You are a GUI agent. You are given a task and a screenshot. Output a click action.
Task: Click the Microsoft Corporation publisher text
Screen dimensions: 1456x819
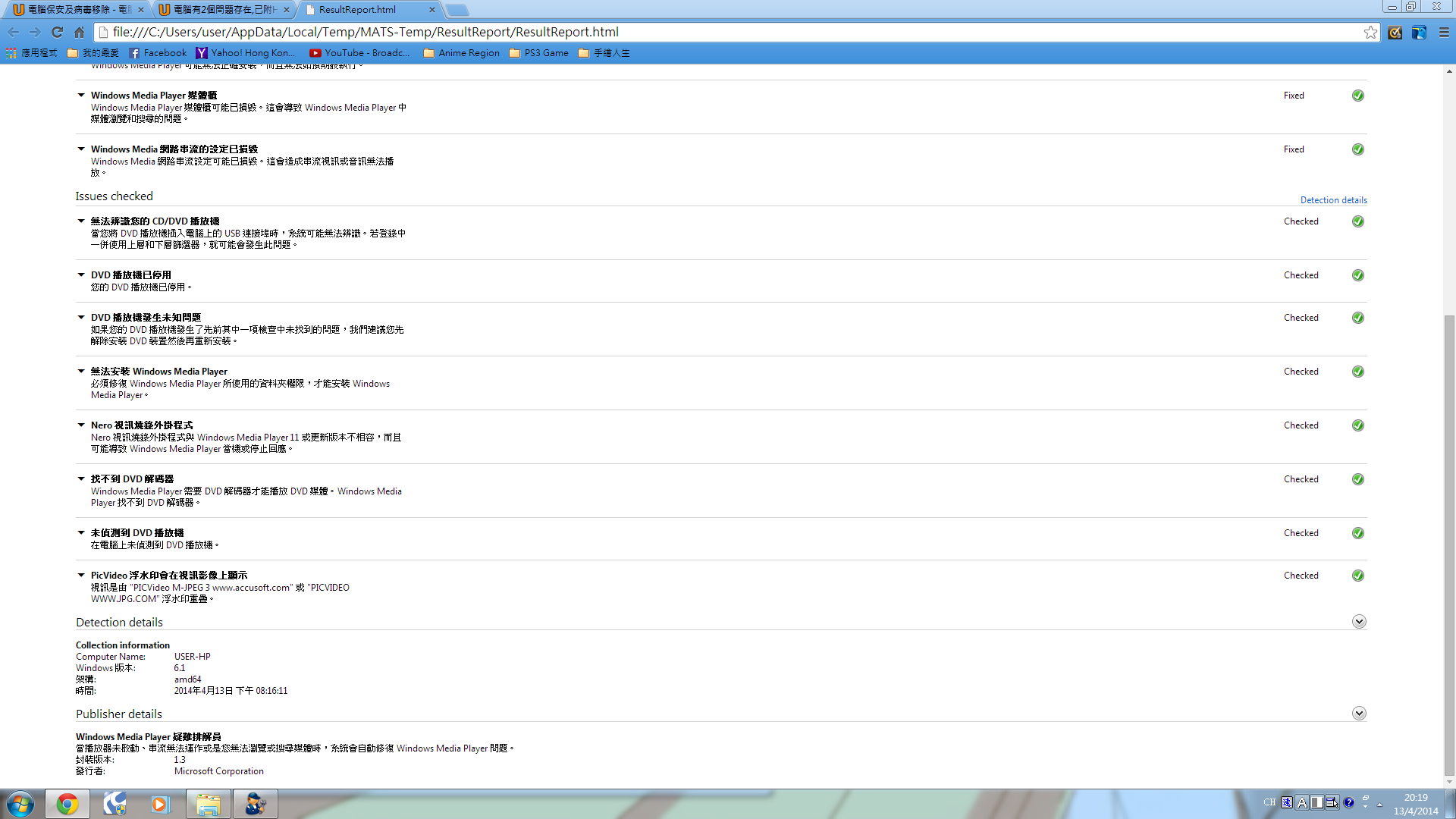[219, 771]
